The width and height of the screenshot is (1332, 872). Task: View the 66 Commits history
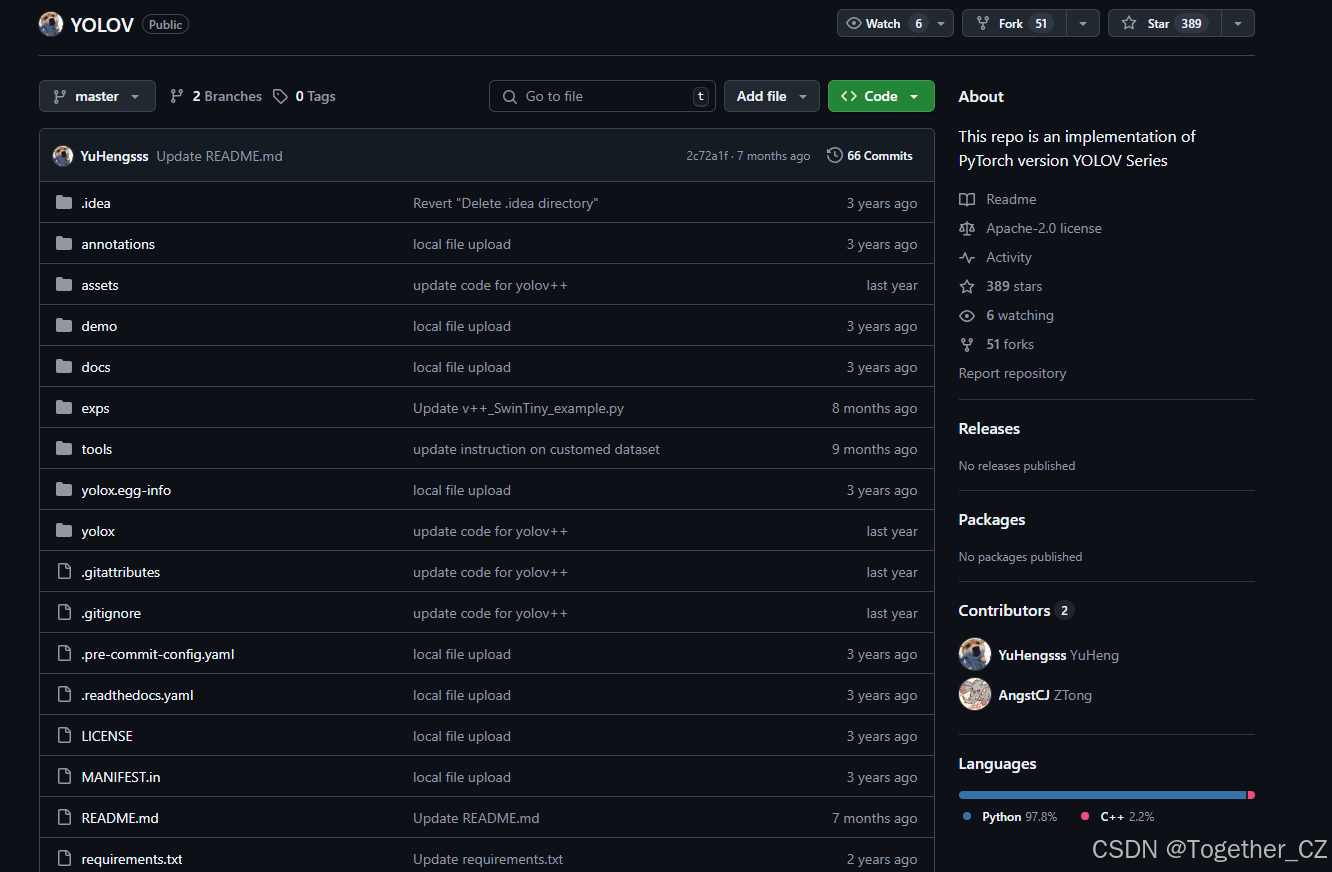[870, 155]
